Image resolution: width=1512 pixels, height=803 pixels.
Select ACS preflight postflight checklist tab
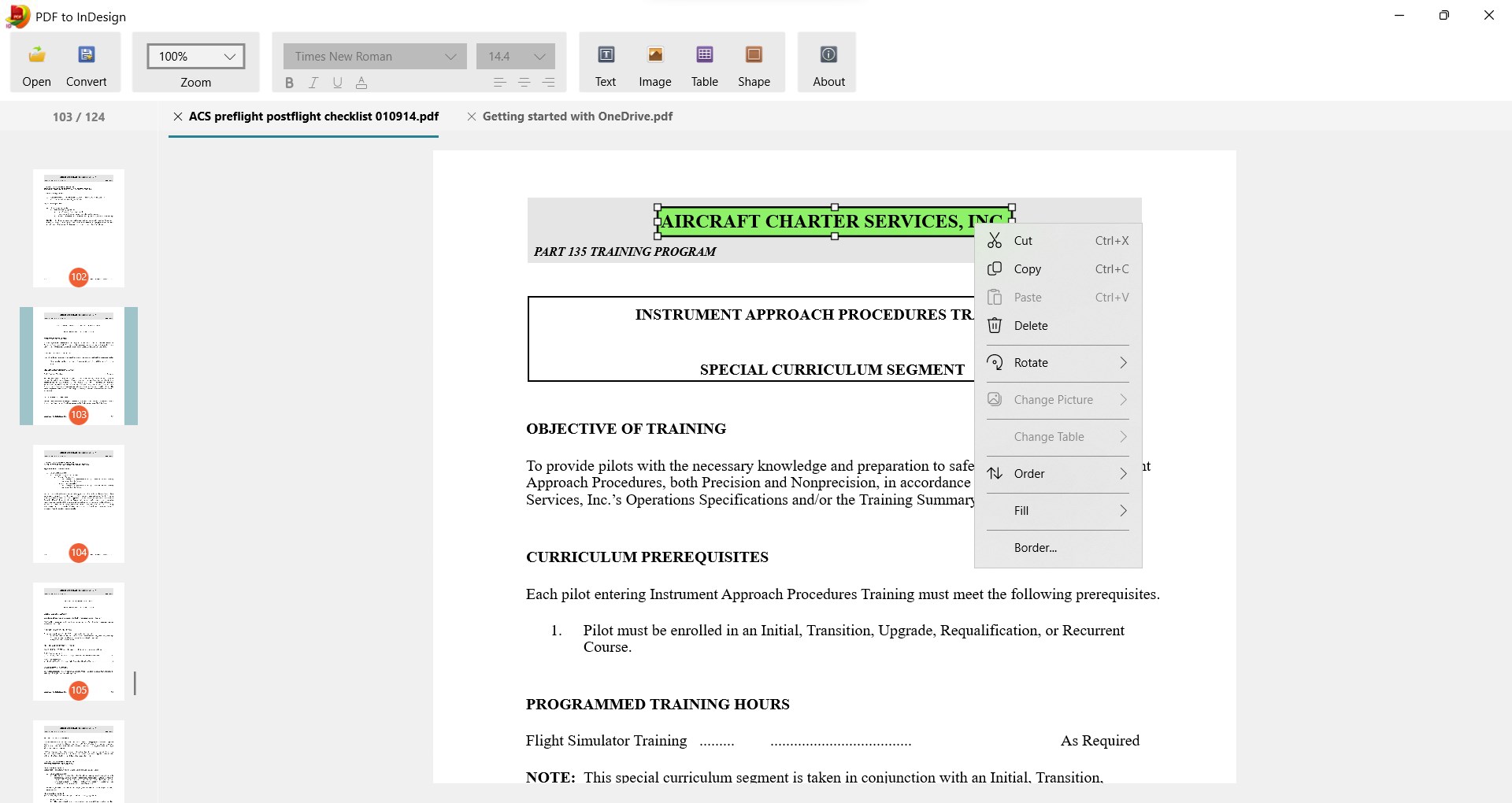313,117
